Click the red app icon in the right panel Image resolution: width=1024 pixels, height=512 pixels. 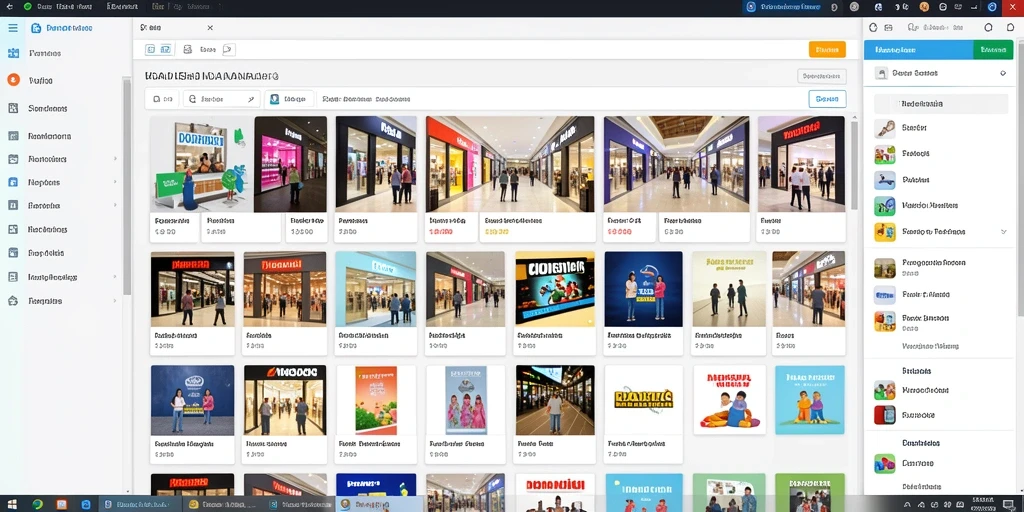pos(885,415)
